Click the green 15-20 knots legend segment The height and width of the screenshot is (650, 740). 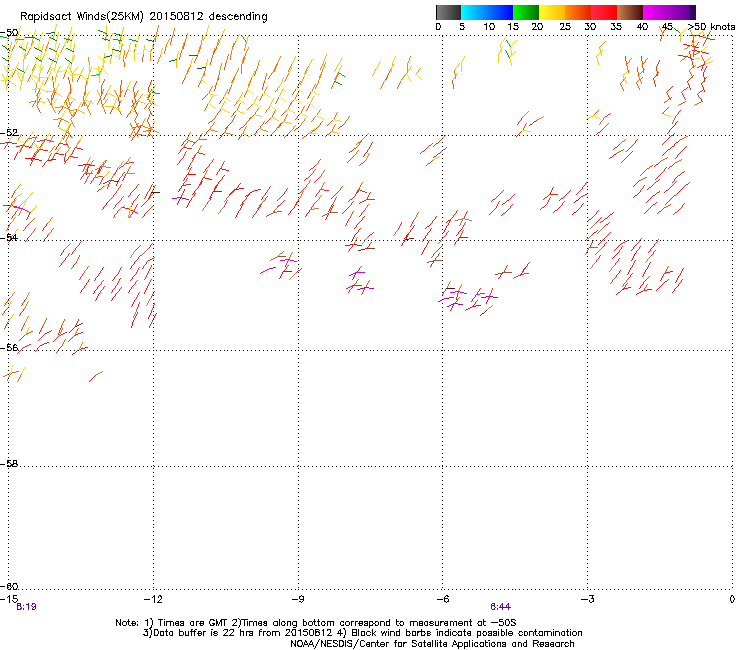(526, 12)
